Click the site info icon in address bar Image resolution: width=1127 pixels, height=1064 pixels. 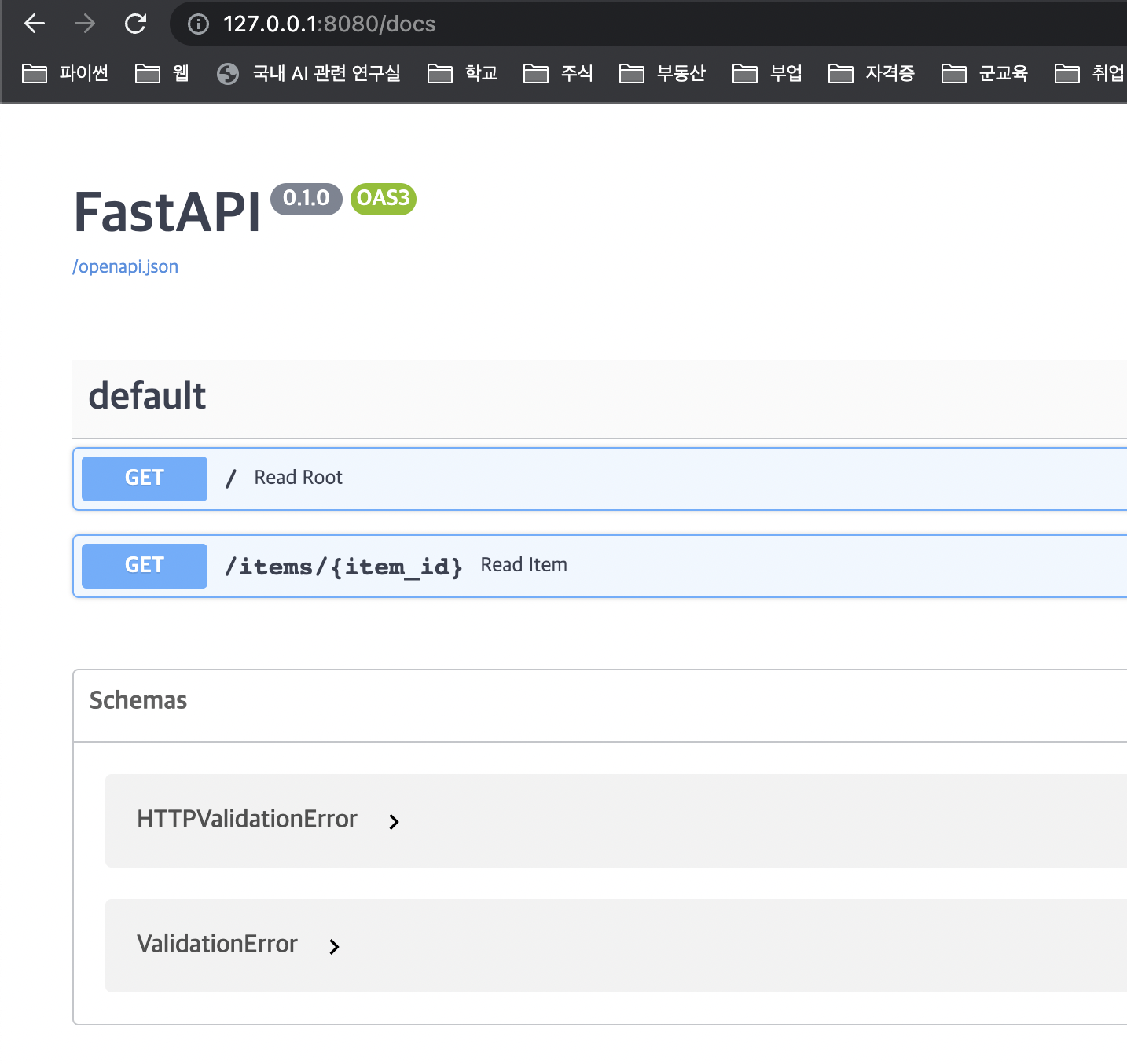199,24
